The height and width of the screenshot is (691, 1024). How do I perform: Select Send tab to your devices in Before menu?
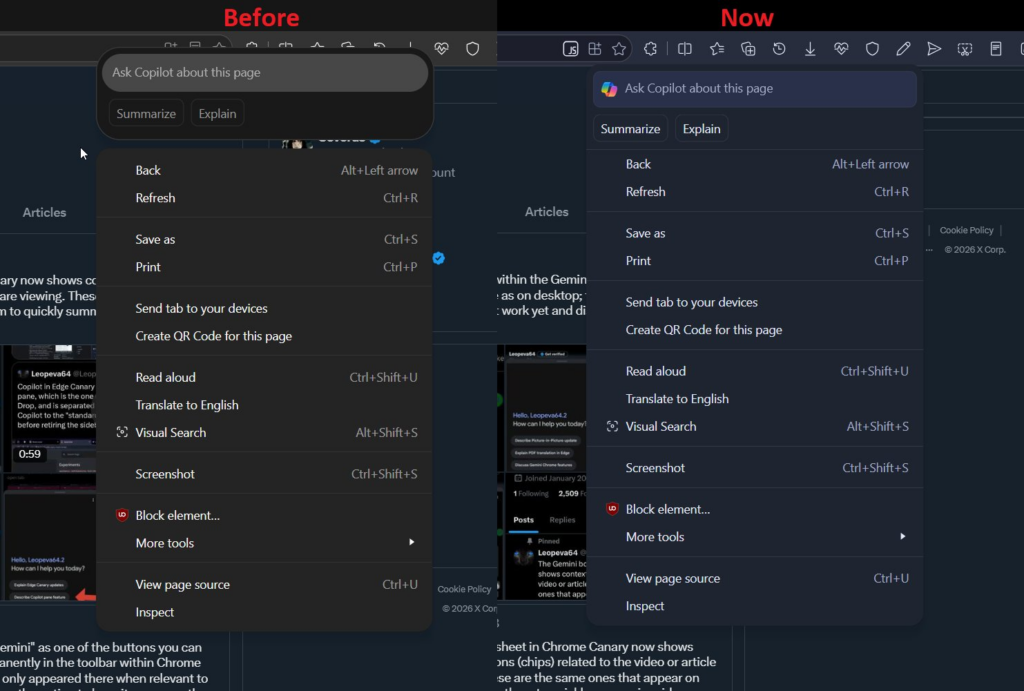pos(265,308)
